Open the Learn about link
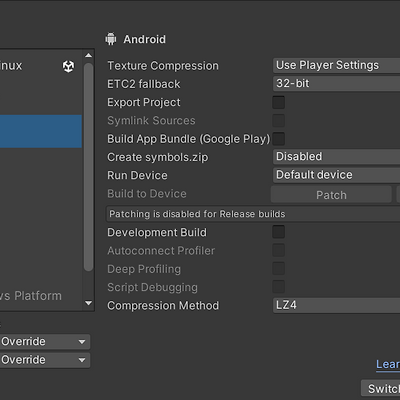Screen dimensions: 400x400 [388, 364]
